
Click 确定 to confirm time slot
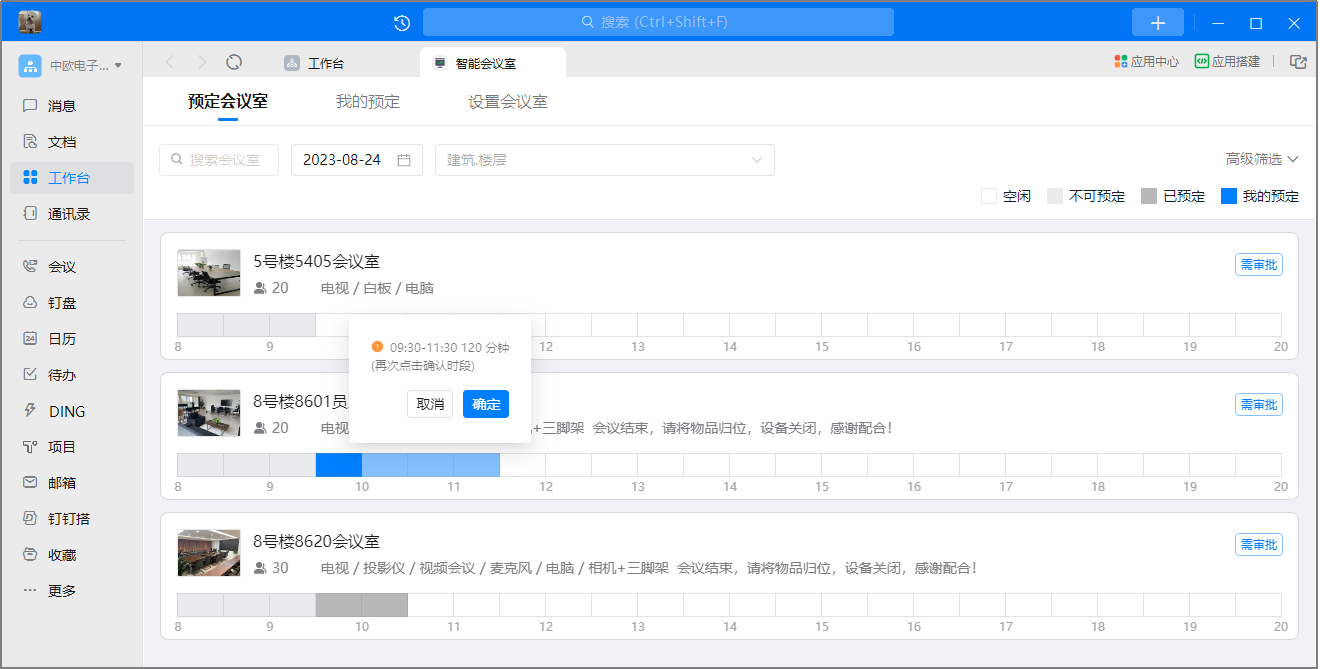(486, 404)
